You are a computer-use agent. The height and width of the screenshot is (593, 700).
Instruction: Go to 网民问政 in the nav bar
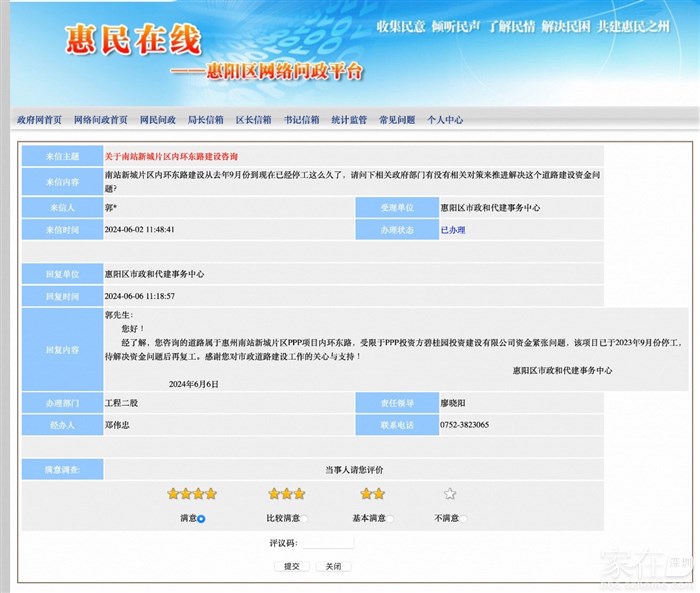[158, 120]
